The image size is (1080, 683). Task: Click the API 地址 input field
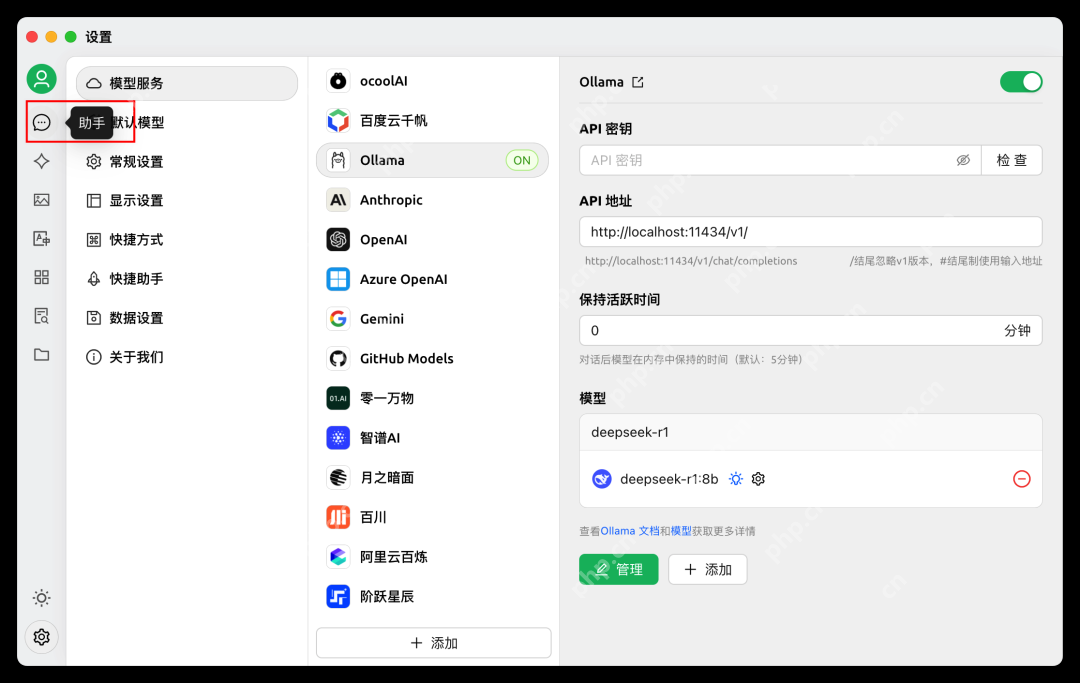pyautogui.click(x=811, y=232)
